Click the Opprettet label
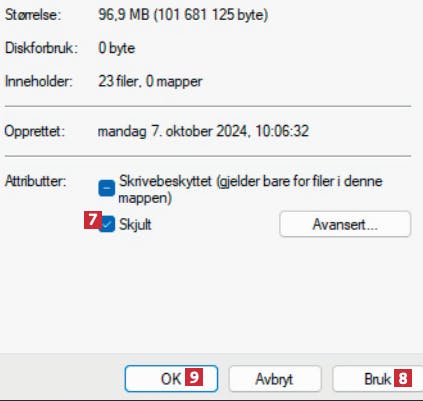 coord(34,131)
